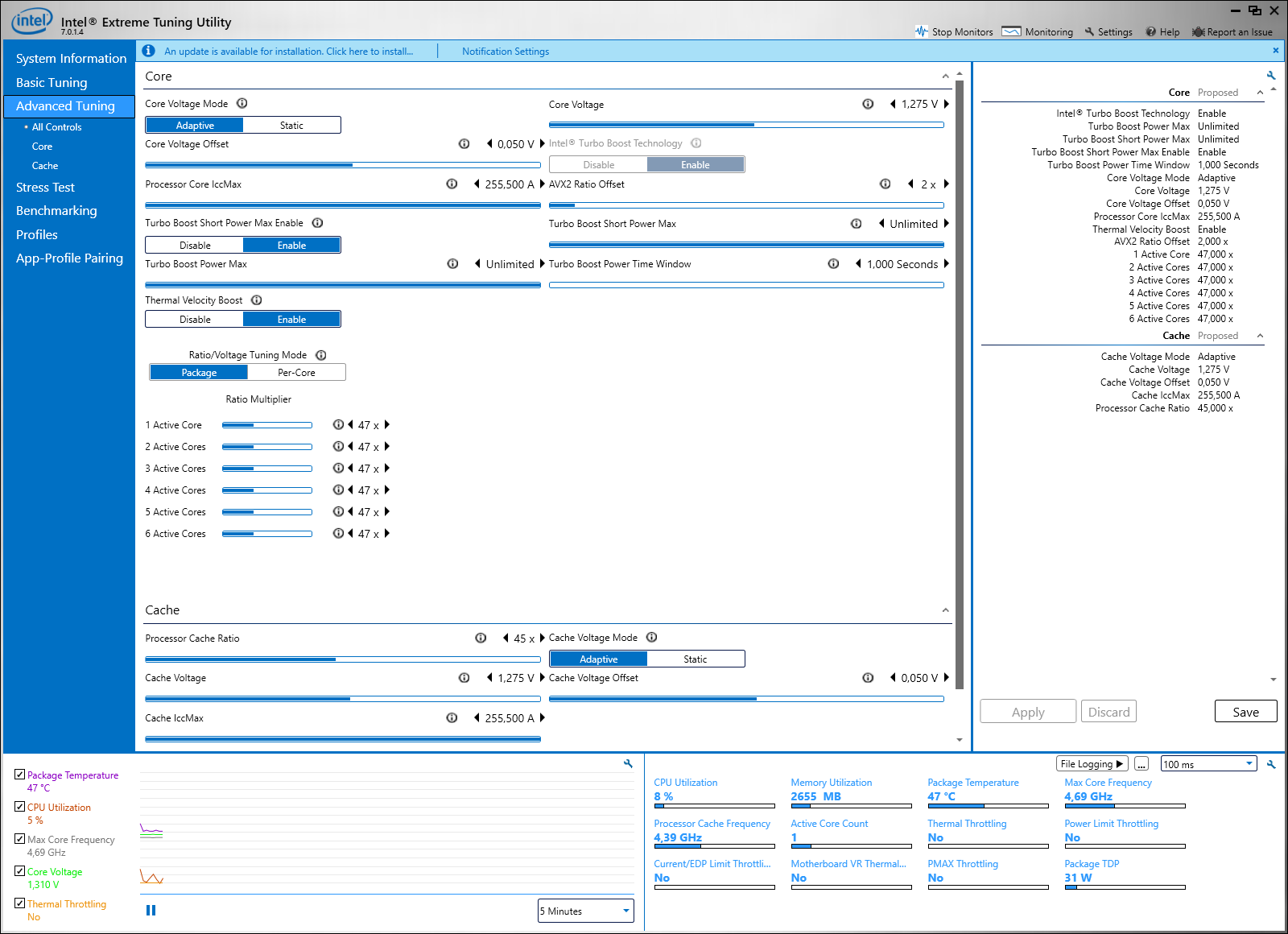The height and width of the screenshot is (934, 1288).
Task: Open the 5 Minutes time range dropdown
Action: 586,911
